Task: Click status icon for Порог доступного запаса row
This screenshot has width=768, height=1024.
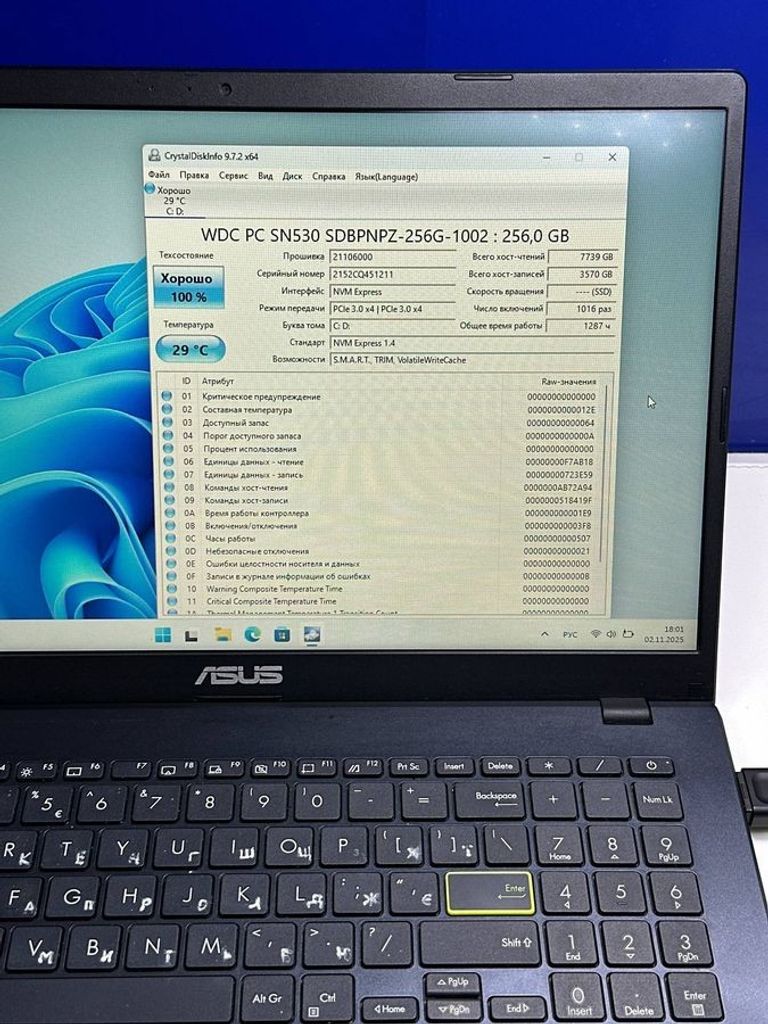Action: (168, 435)
